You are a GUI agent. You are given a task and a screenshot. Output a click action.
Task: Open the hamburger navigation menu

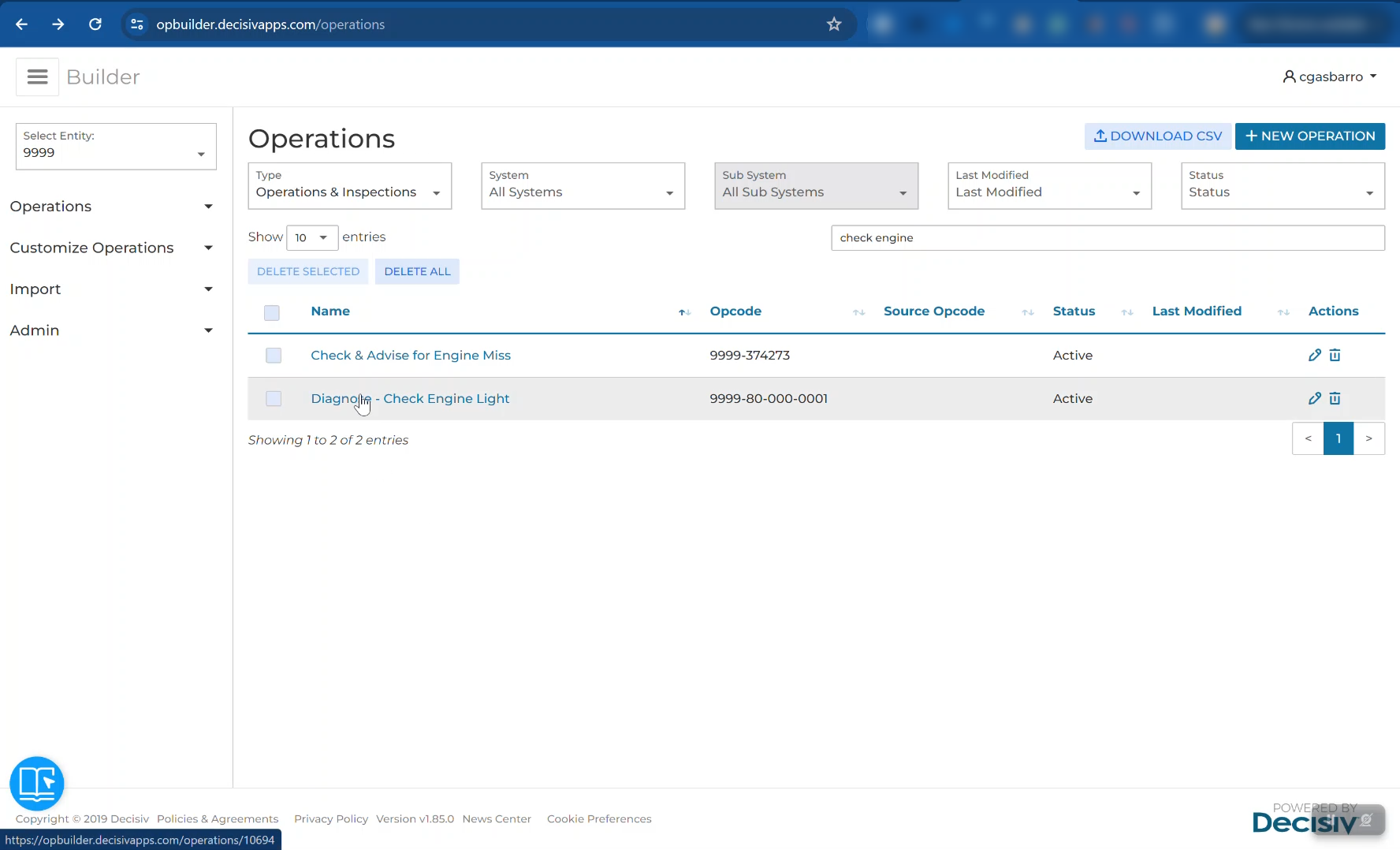(37, 76)
